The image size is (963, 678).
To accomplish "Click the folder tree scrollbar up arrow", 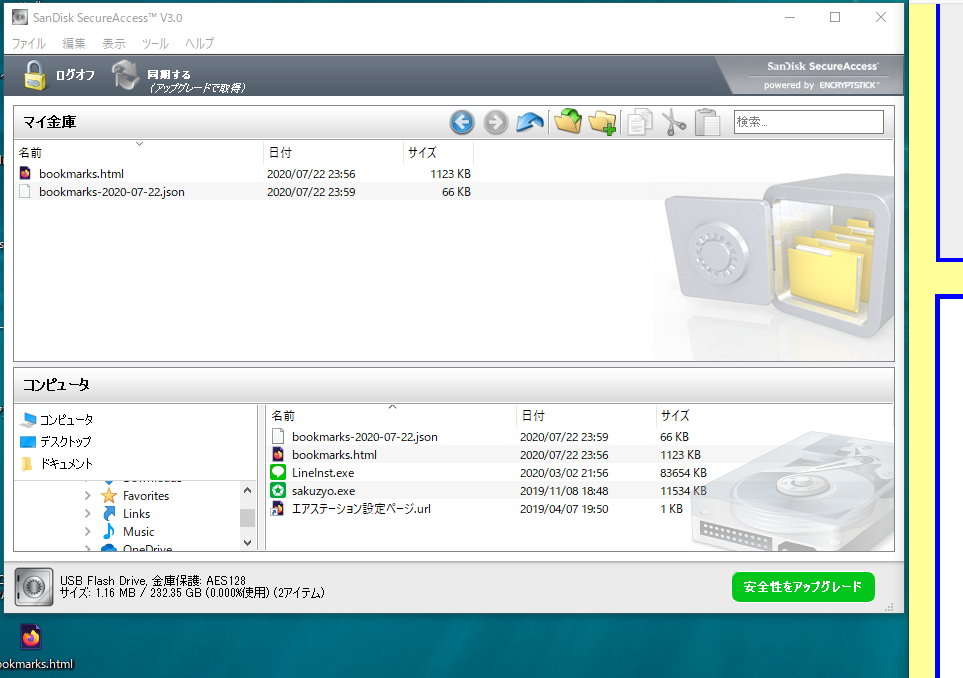I will coord(248,490).
